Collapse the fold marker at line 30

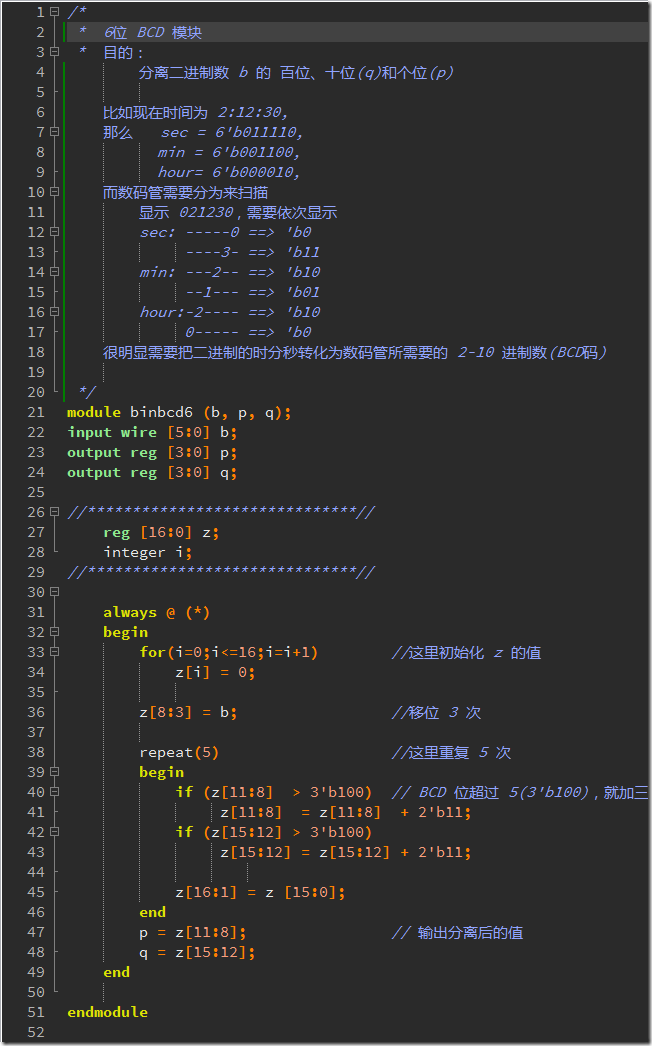(55, 592)
